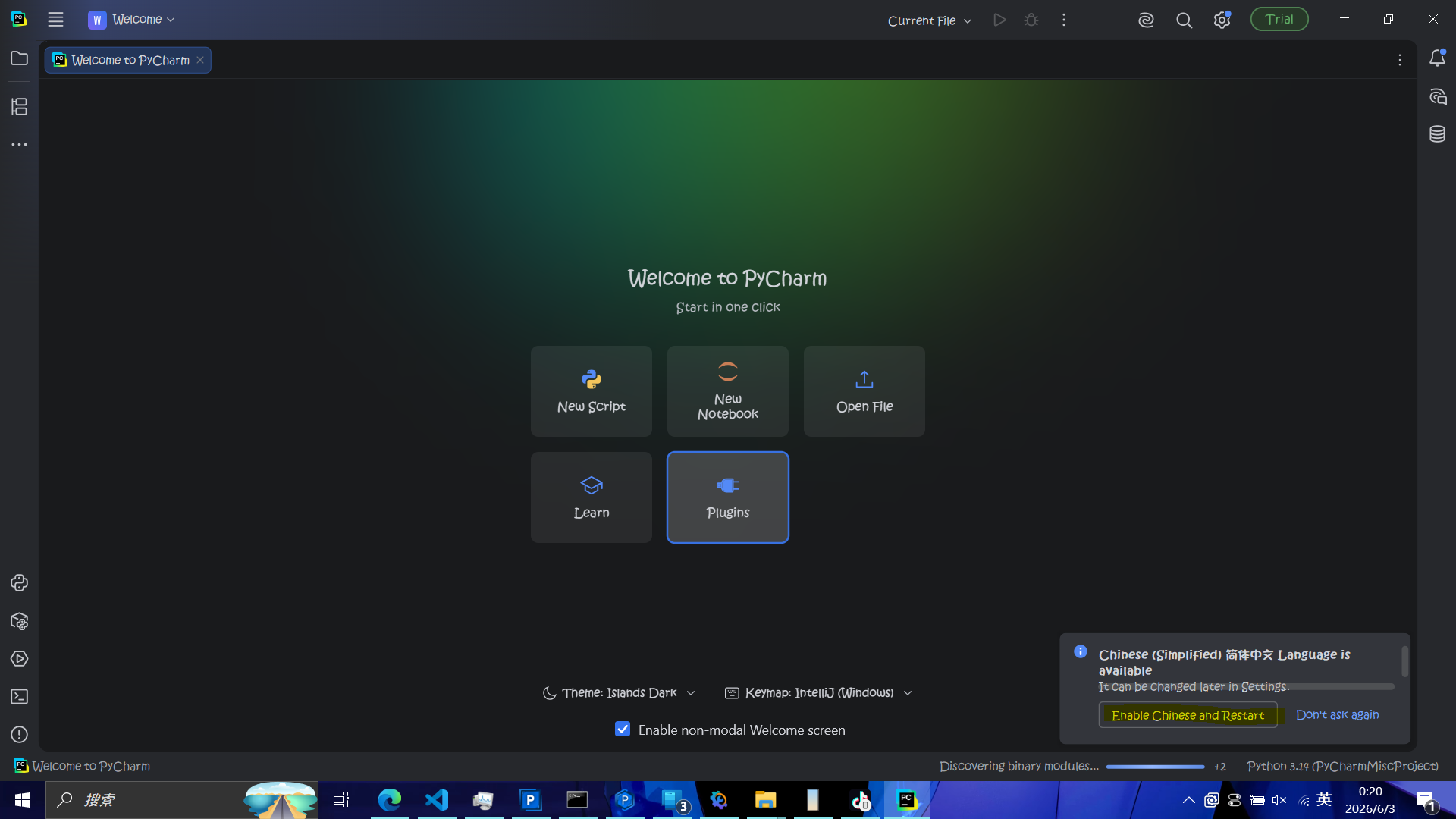Show hidden system tray icons
The height and width of the screenshot is (819, 1456).
pos(1189,800)
